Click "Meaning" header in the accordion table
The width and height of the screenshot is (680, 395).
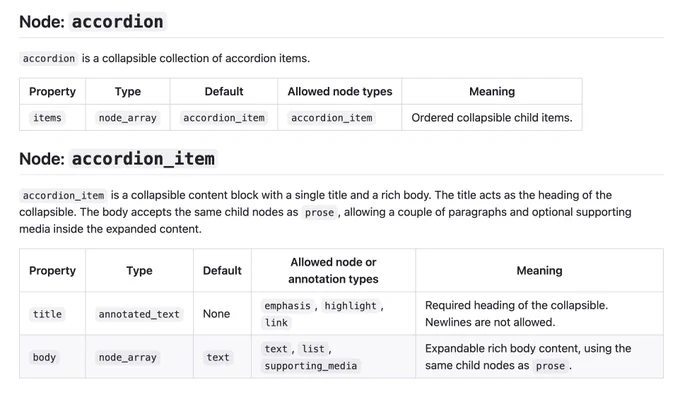(492, 91)
